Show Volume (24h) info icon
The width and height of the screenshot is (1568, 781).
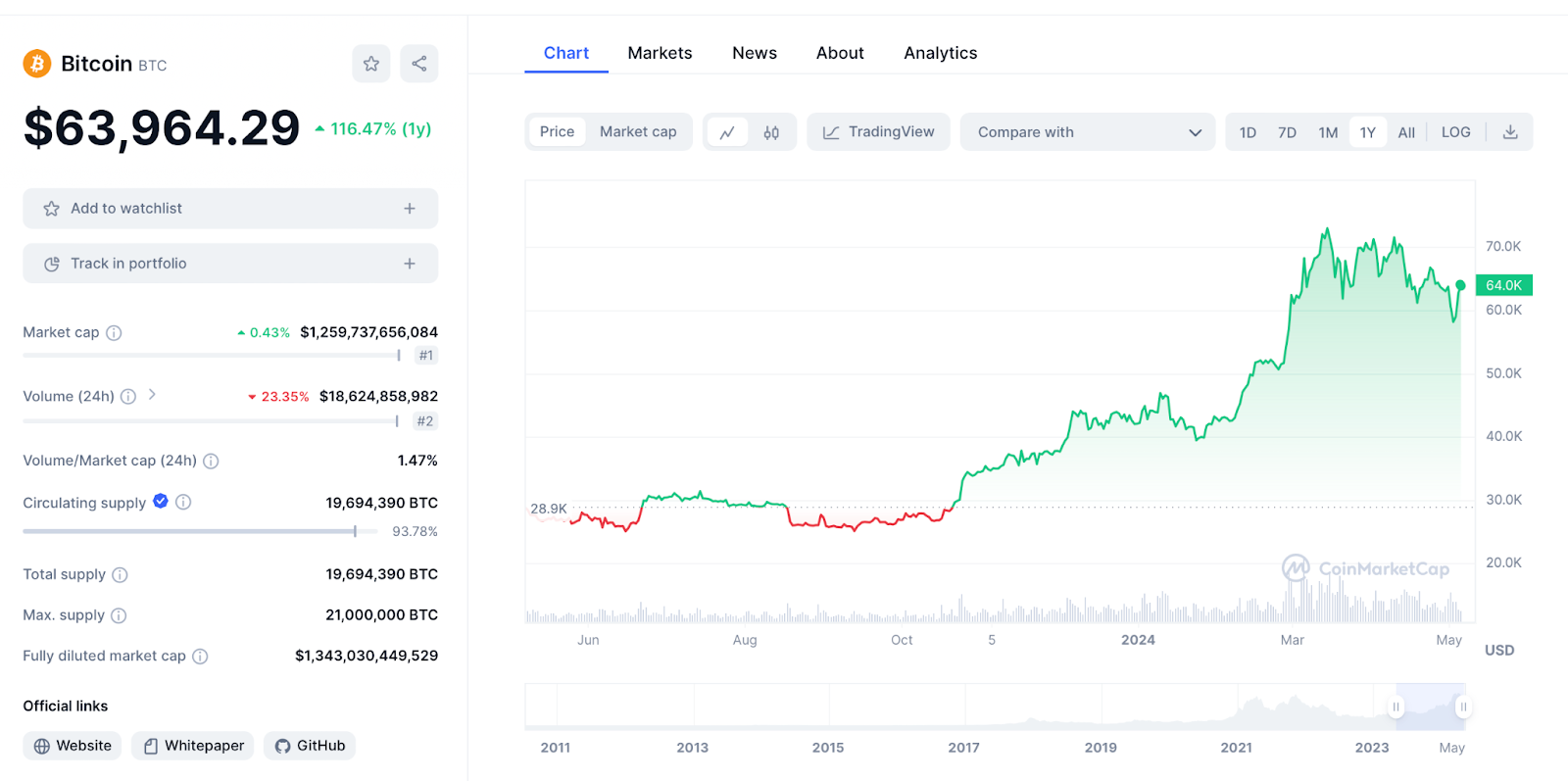(x=128, y=397)
